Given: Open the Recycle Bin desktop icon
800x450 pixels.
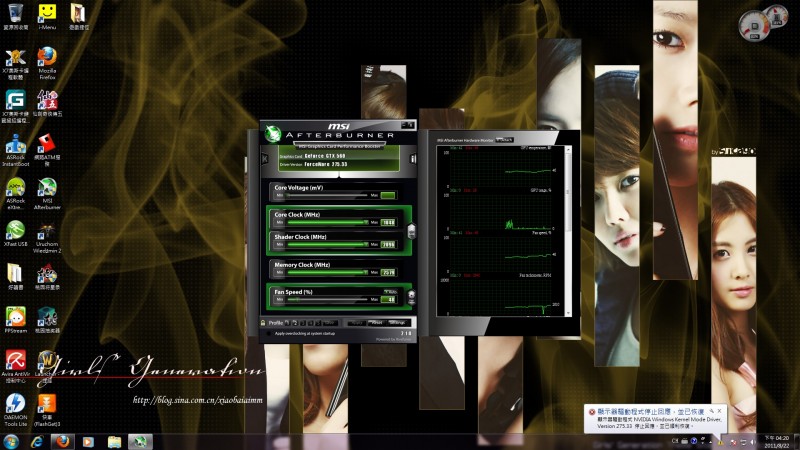Looking at the screenshot, I should pos(16,17).
